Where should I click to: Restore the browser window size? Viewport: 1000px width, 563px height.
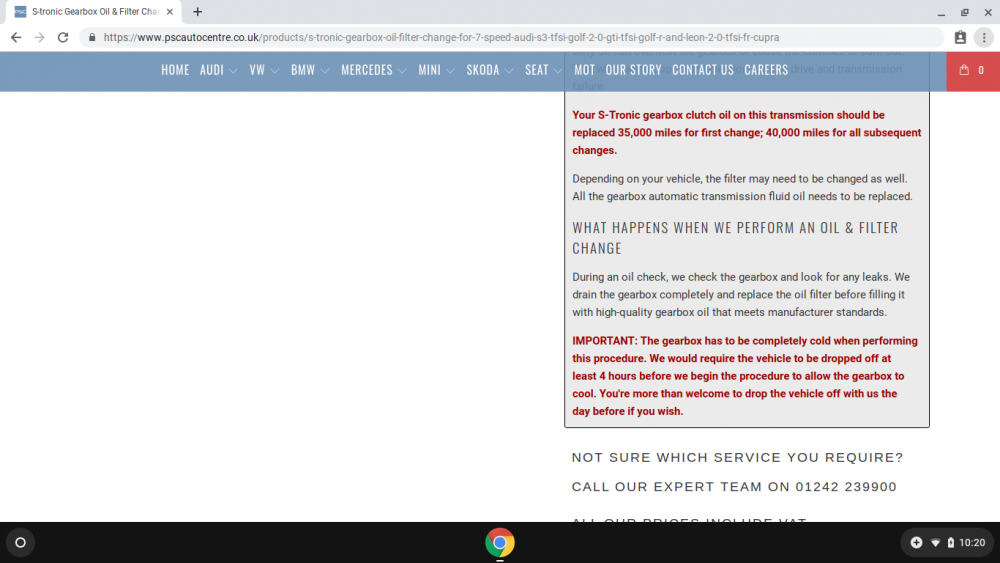click(964, 12)
